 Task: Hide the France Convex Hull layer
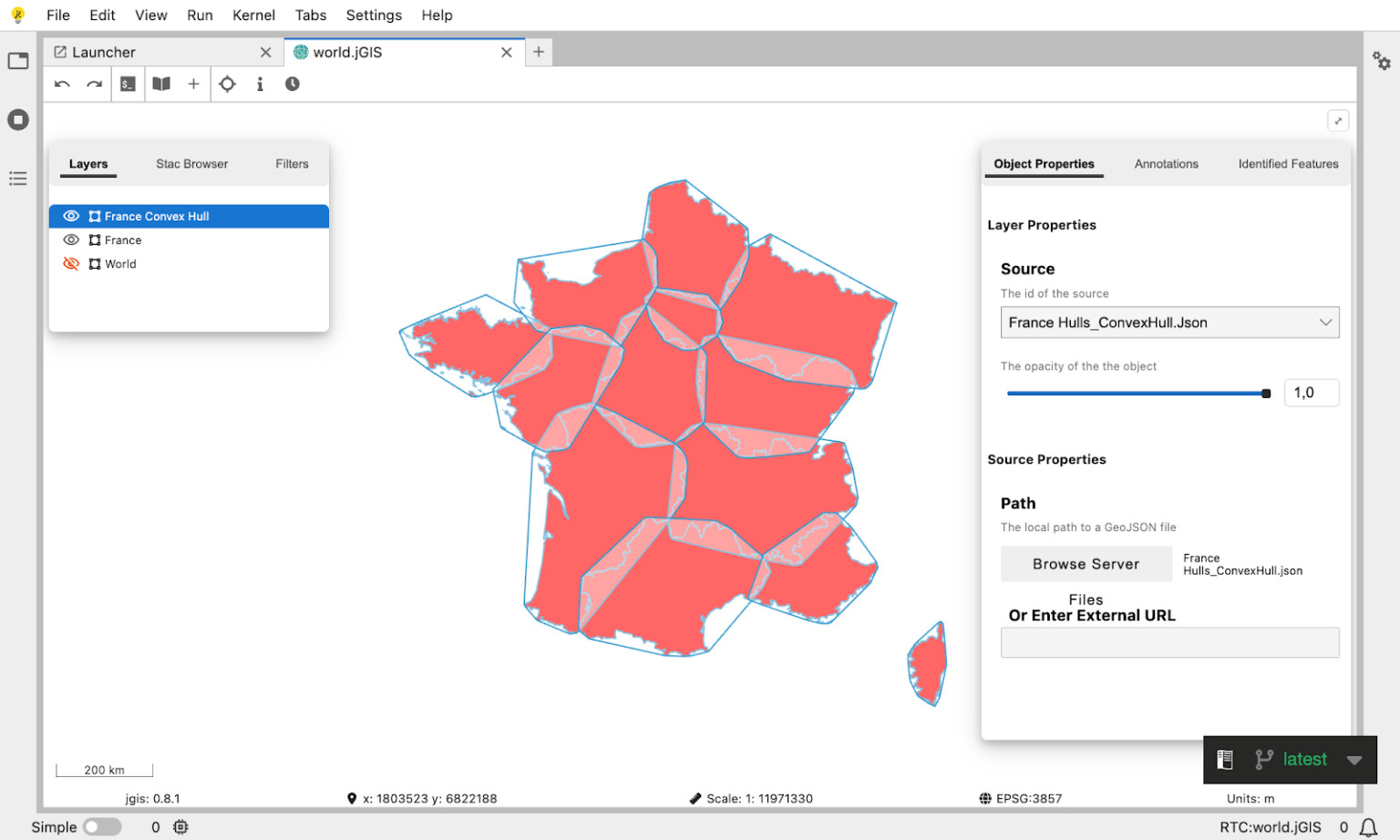71,216
